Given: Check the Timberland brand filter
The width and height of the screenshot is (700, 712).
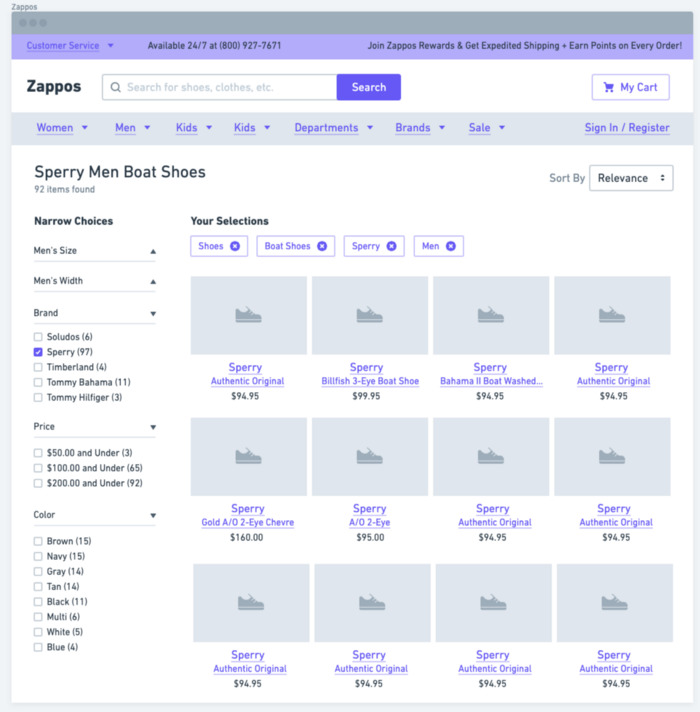Looking at the screenshot, I should pos(38,367).
